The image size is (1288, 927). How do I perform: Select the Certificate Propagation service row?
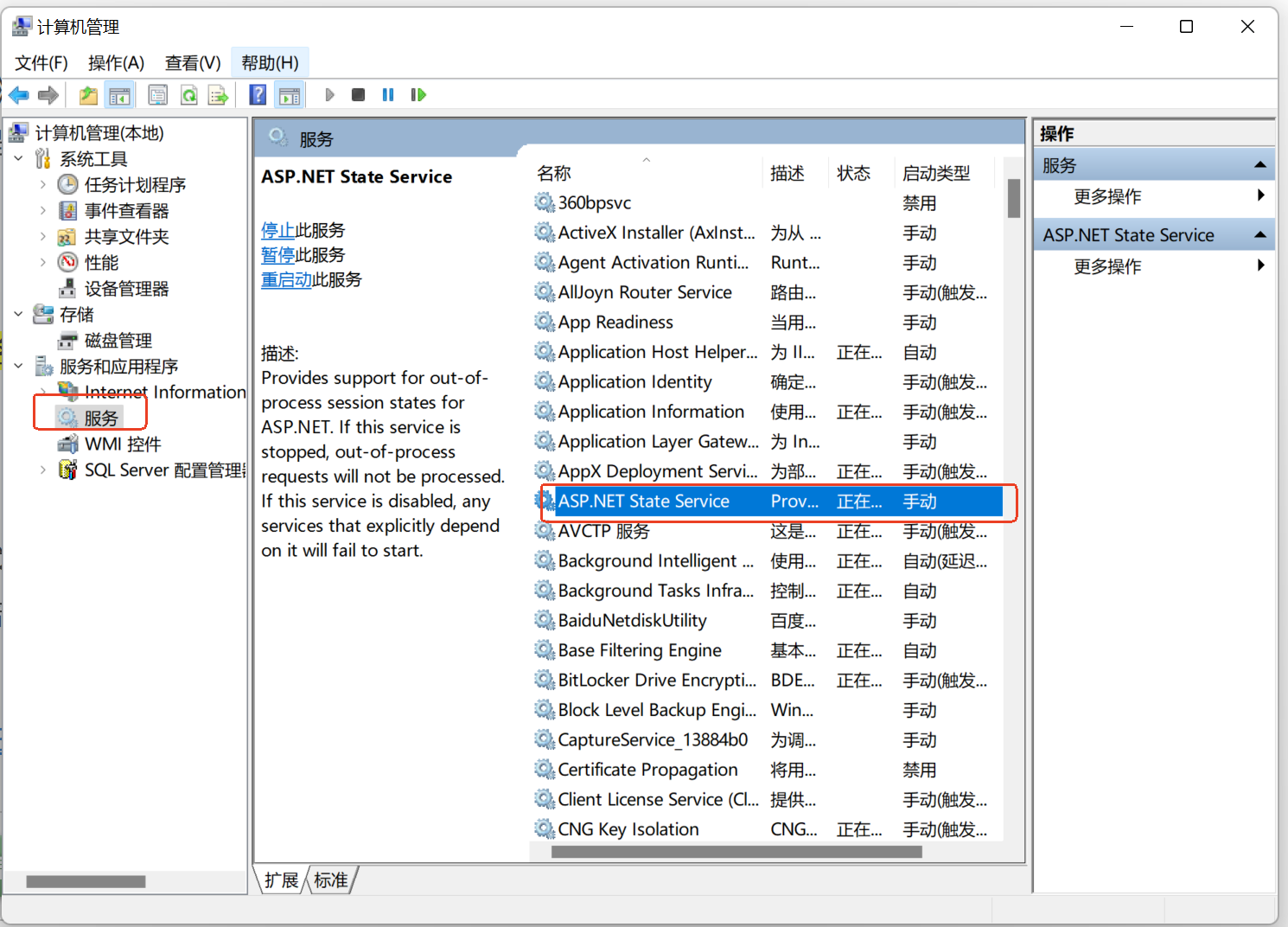[x=768, y=770]
